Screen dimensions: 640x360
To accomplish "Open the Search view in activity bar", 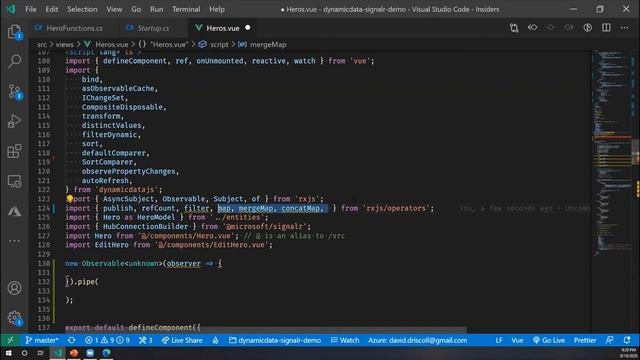I will click(14, 62).
